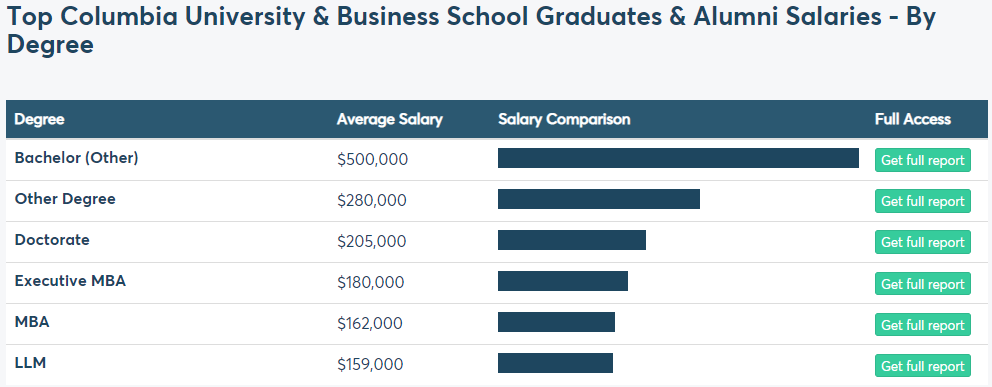Get full report for LLM row
Screen dimensions: 992x387
pos(922,366)
